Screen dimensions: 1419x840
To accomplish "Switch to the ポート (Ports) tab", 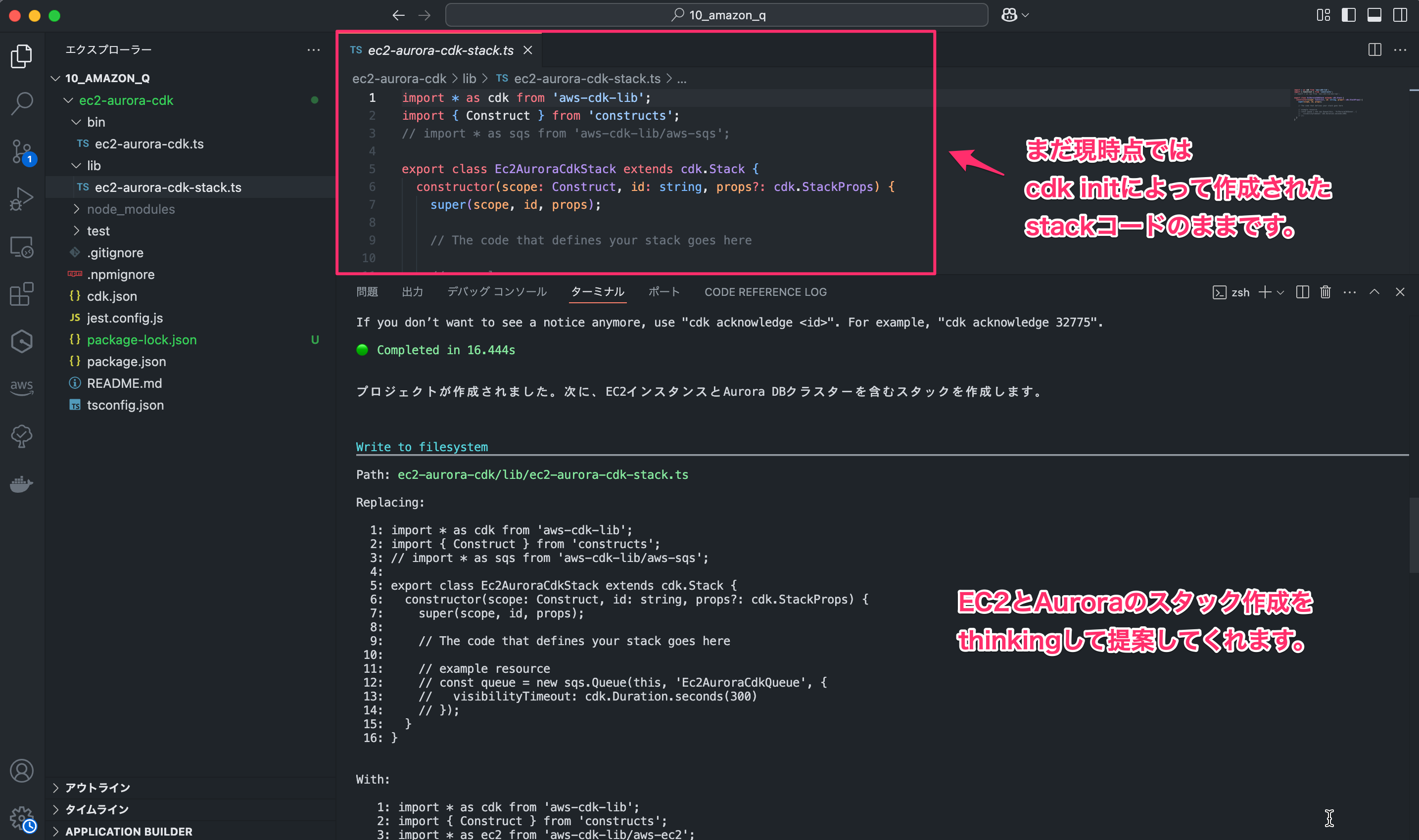I will pyautogui.click(x=663, y=292).
